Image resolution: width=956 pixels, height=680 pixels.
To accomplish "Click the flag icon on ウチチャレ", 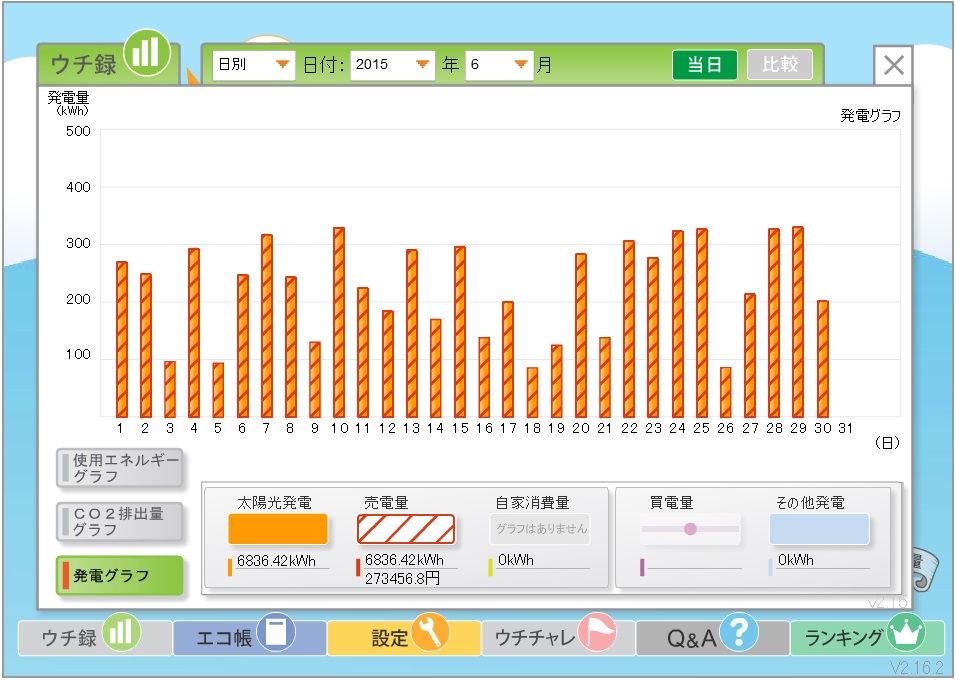I will click(596, 632).
